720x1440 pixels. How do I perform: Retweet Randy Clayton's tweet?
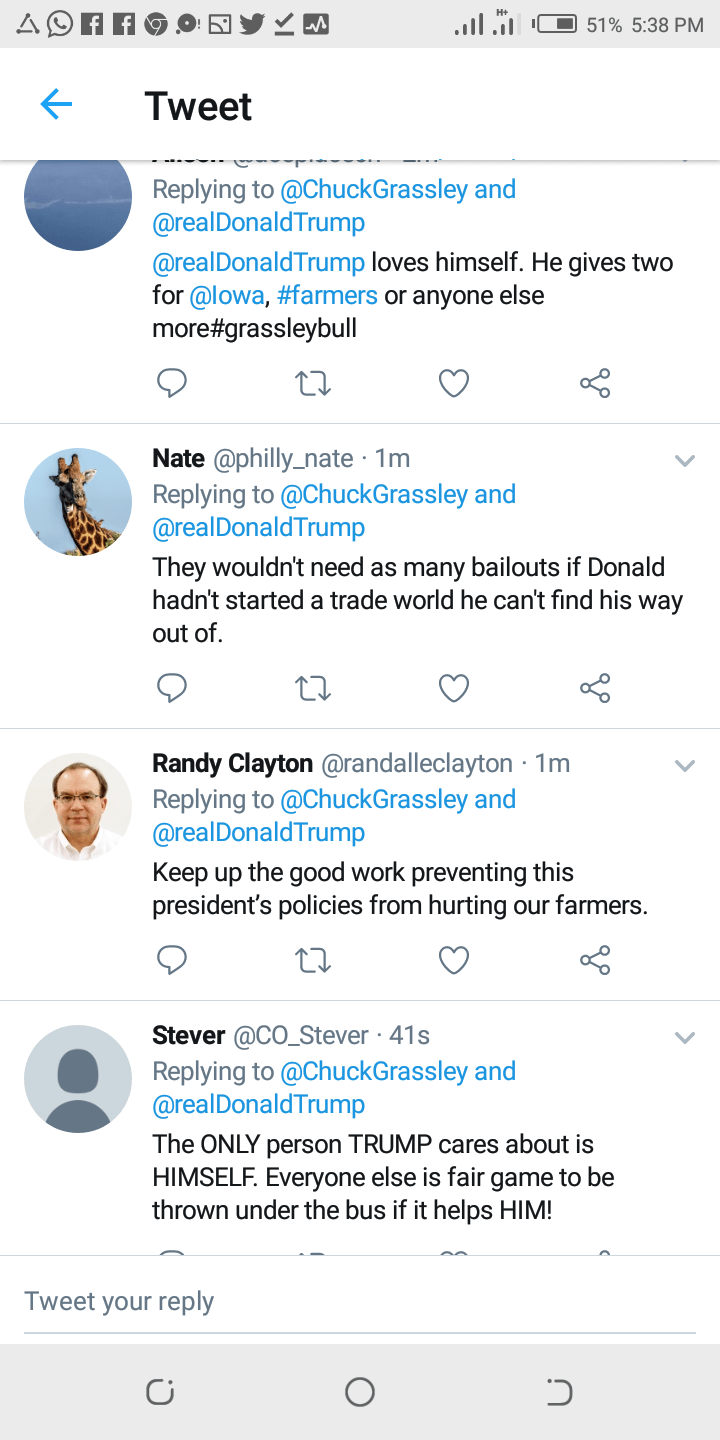click(313, 961)
